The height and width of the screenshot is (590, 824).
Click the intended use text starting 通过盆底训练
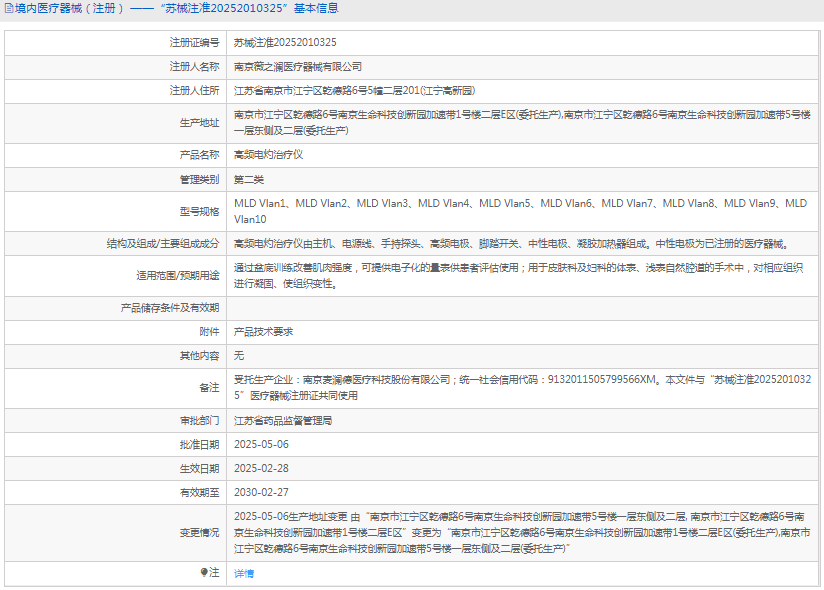519,276
